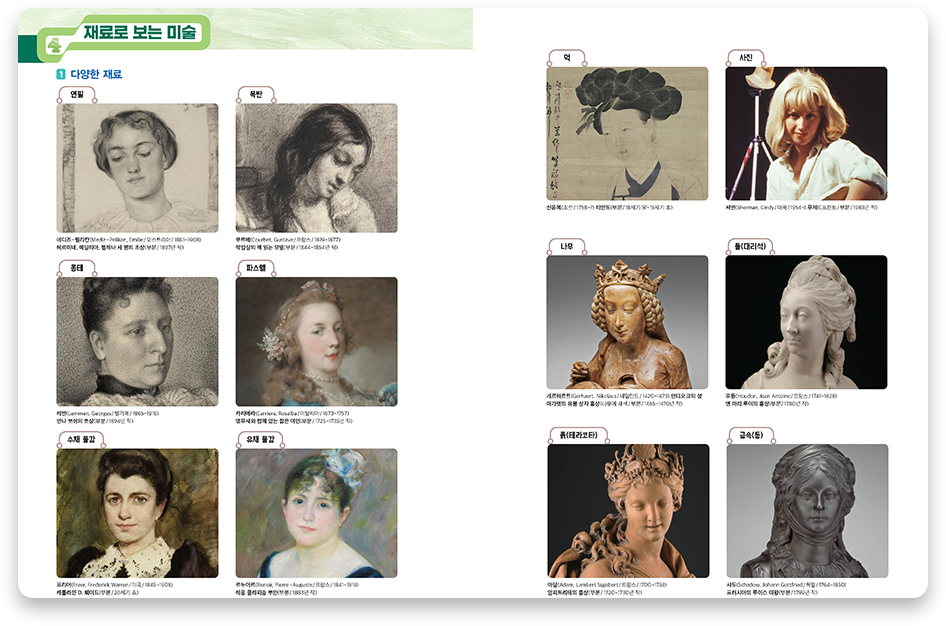Open the conté portrait under 콩테
Image resolution: width=946 pixels, height=626 pixels.
pos(138,341)
